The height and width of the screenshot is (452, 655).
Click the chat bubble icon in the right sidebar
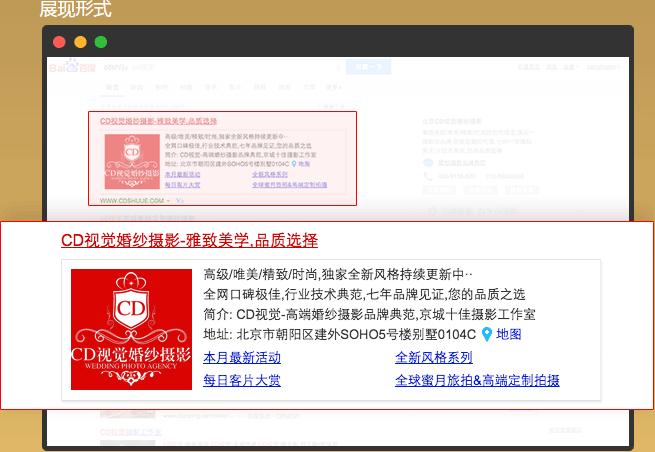[428, 163]
